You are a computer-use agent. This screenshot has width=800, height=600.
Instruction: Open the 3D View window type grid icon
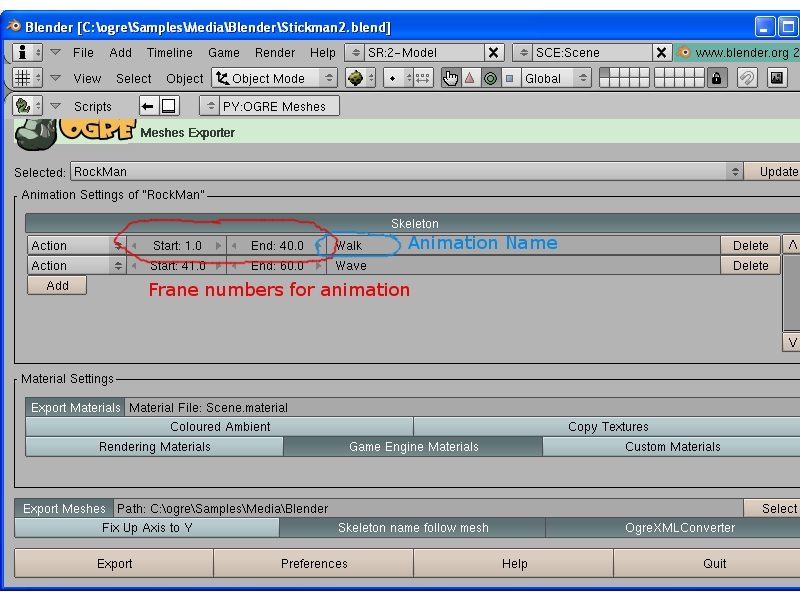(27, 78)
